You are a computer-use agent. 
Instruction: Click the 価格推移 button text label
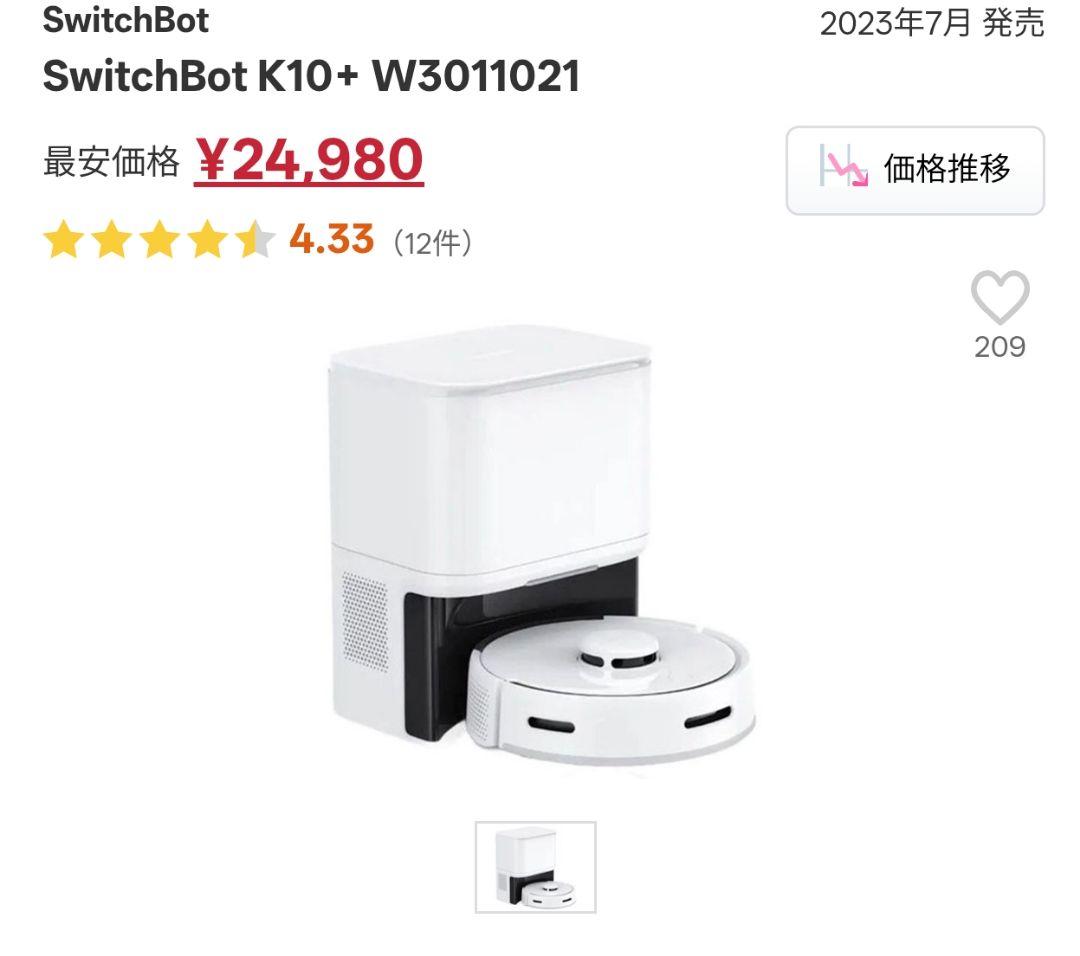click(947, 169)
